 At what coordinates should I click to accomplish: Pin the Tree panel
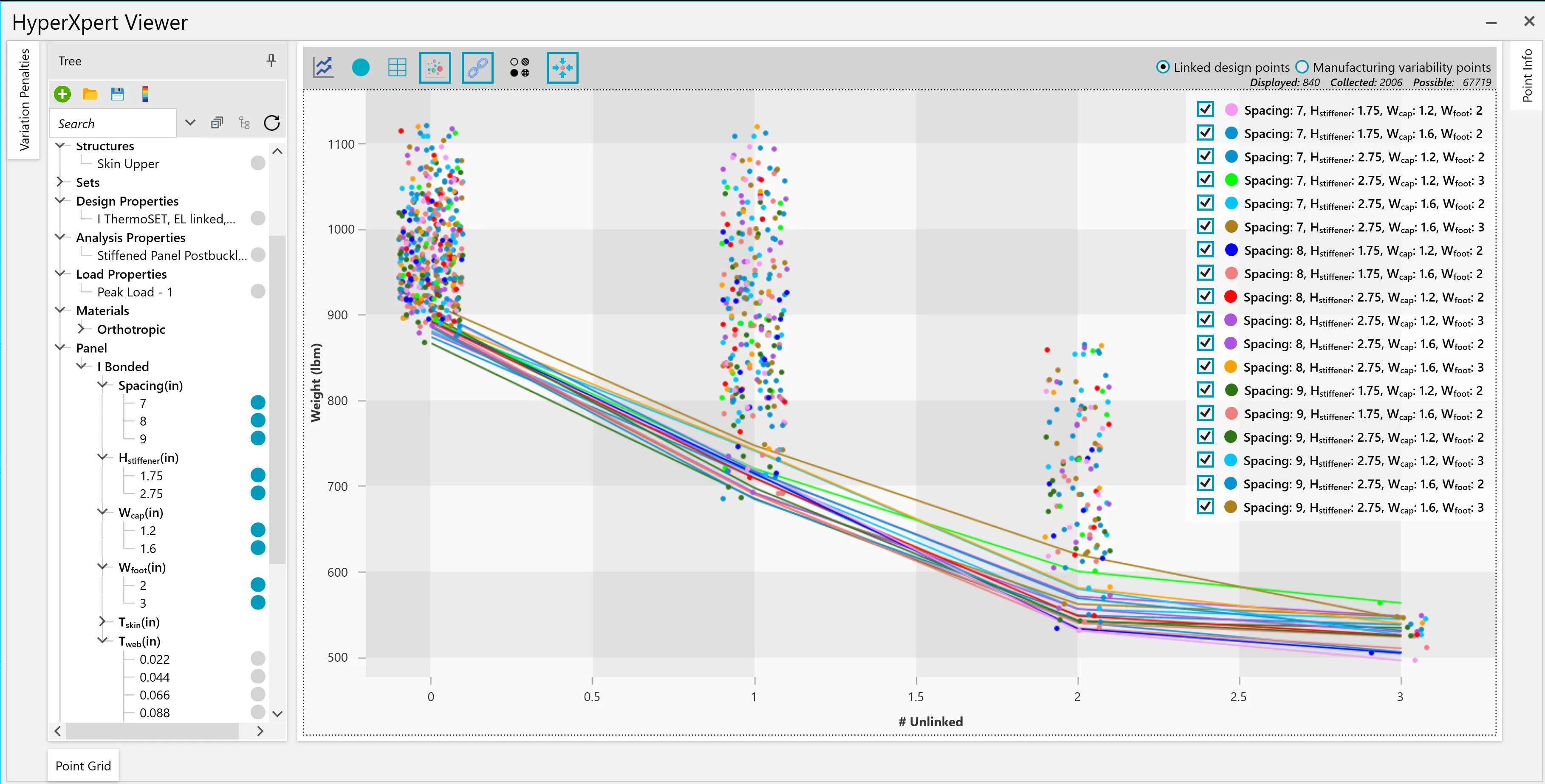point(271,61)
